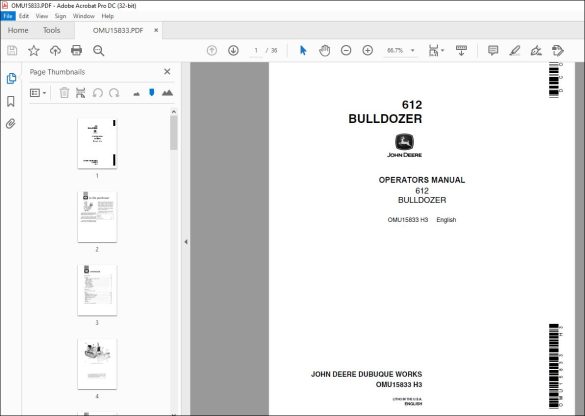
Task: Rotate pages counterclockwise
Action: pos(97,93)
